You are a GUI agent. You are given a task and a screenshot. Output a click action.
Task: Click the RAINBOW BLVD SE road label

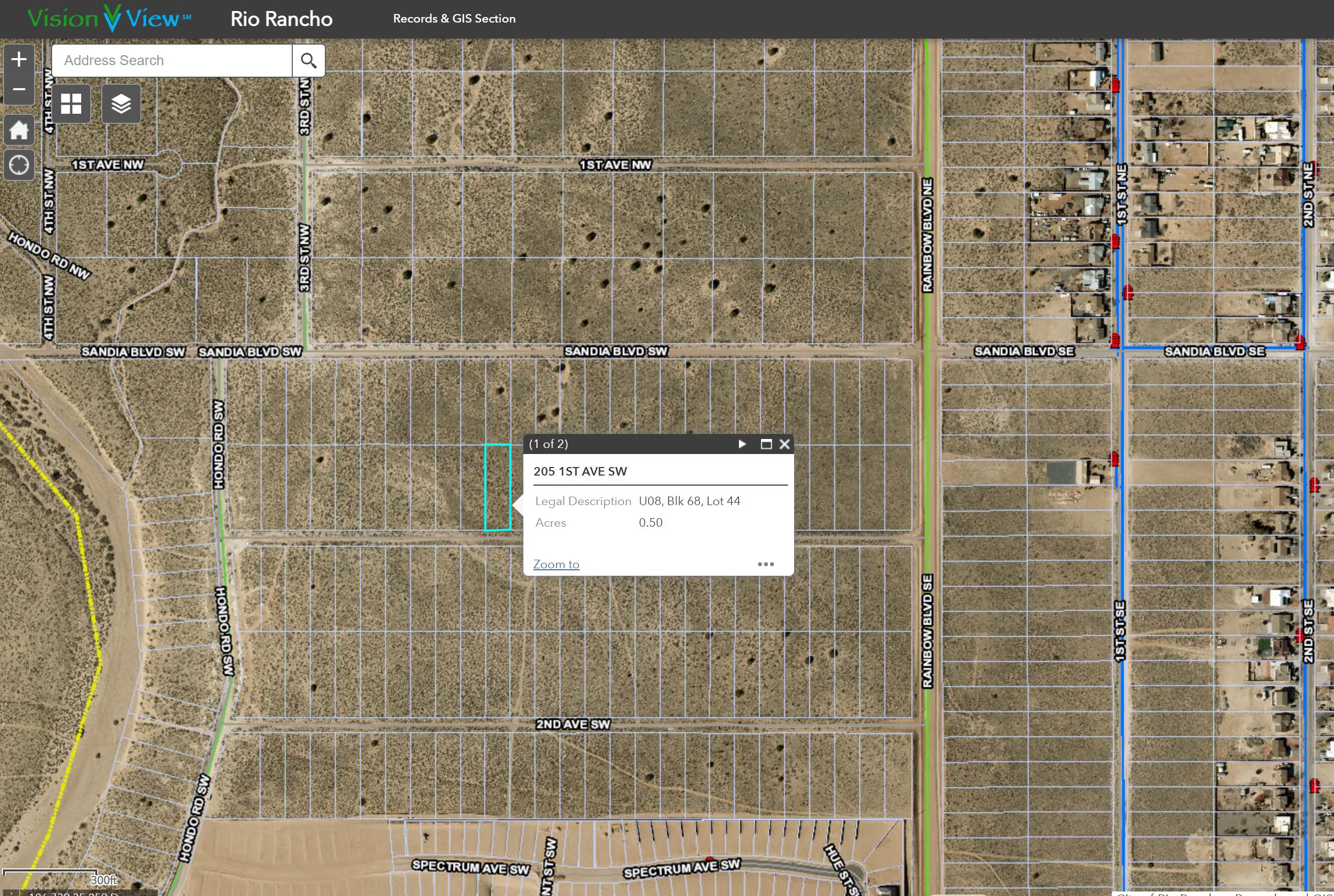click(x=927, y=631)
